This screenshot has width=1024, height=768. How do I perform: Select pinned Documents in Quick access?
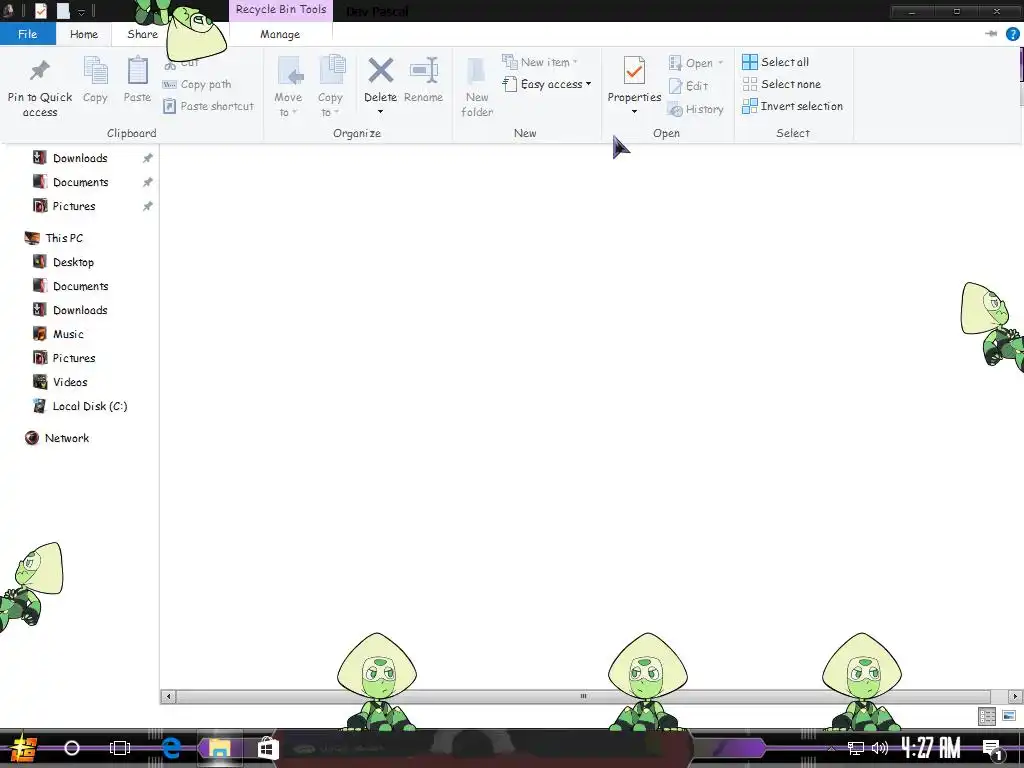pos(81,182)
